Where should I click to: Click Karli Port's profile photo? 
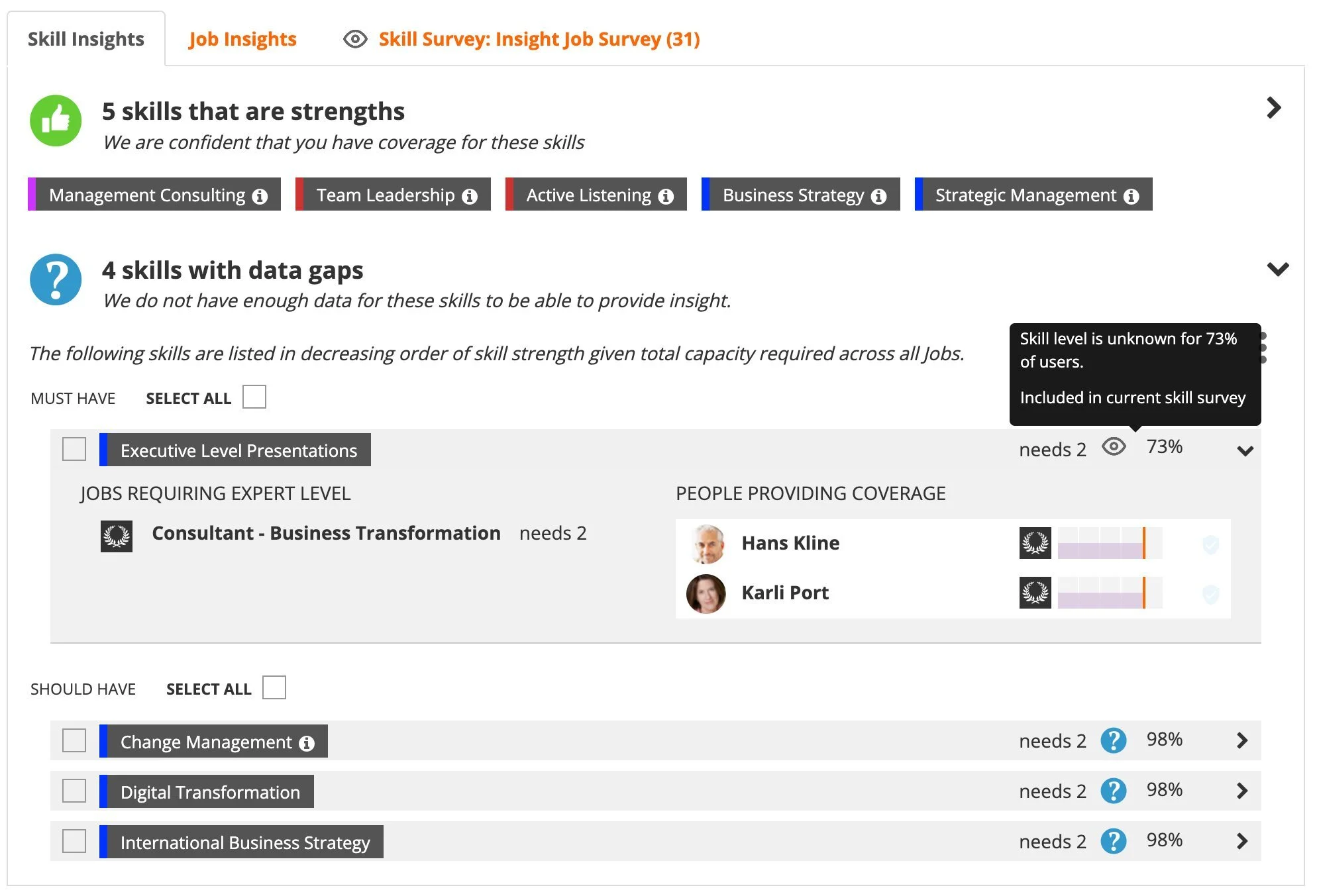[x=706, y=593]
